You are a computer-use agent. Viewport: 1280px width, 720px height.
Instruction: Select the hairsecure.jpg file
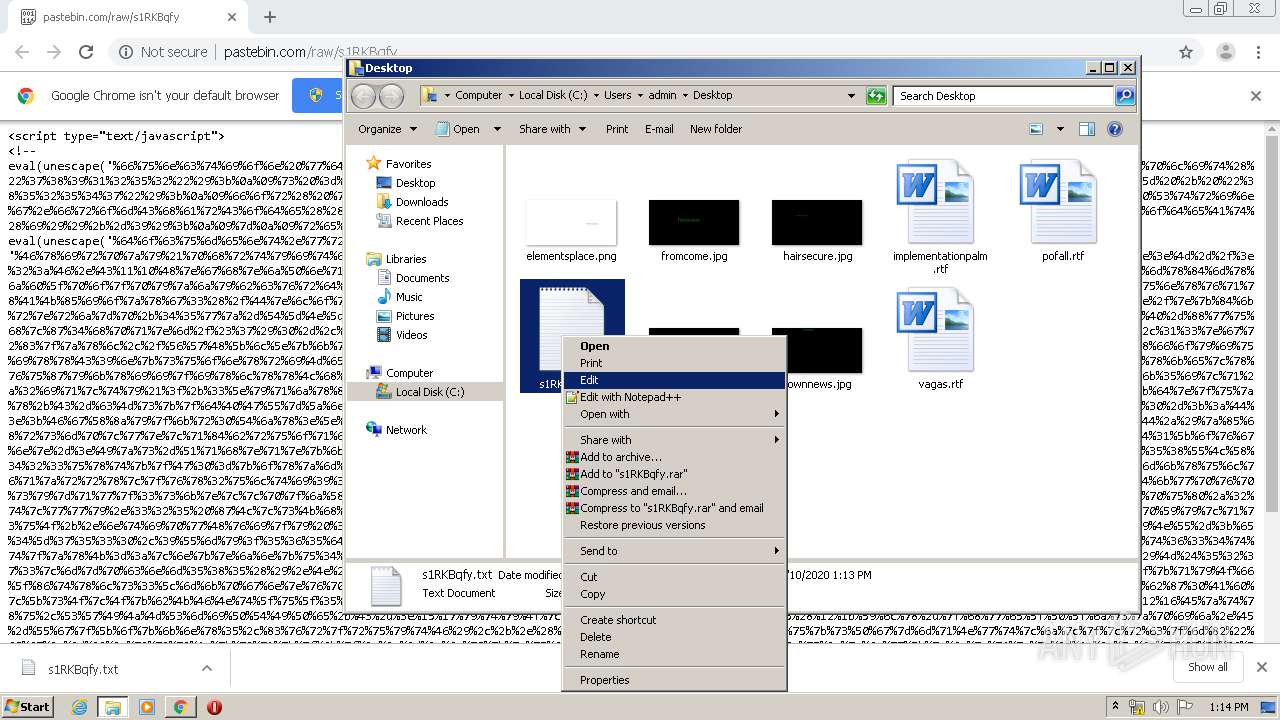point(817,222)
